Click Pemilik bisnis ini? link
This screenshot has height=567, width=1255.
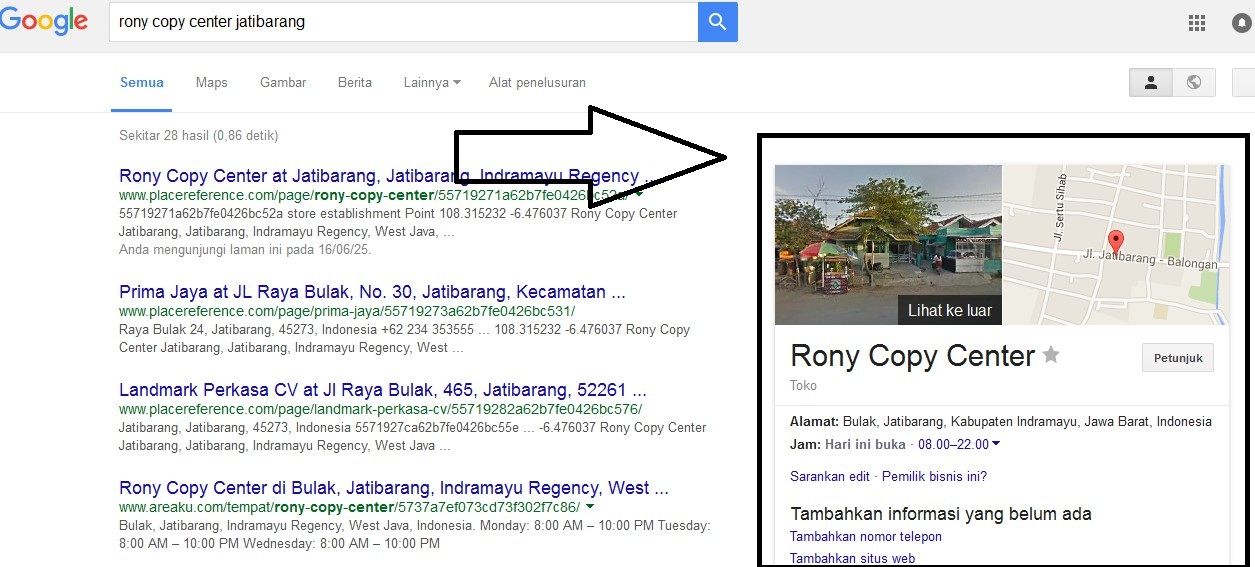(934, 476)
